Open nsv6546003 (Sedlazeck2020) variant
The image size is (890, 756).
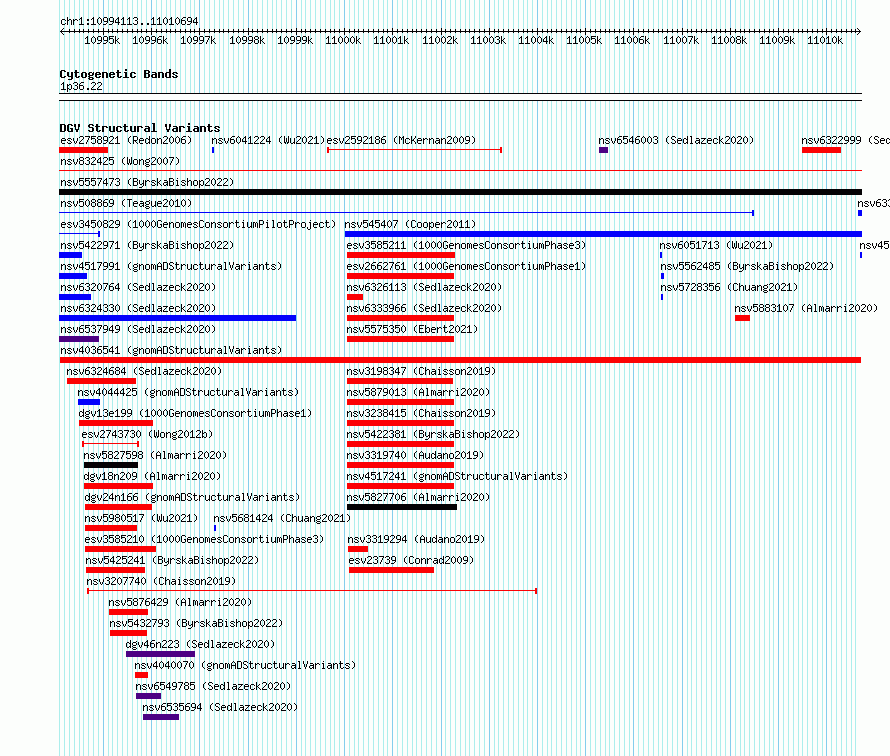tap(676, 140)
